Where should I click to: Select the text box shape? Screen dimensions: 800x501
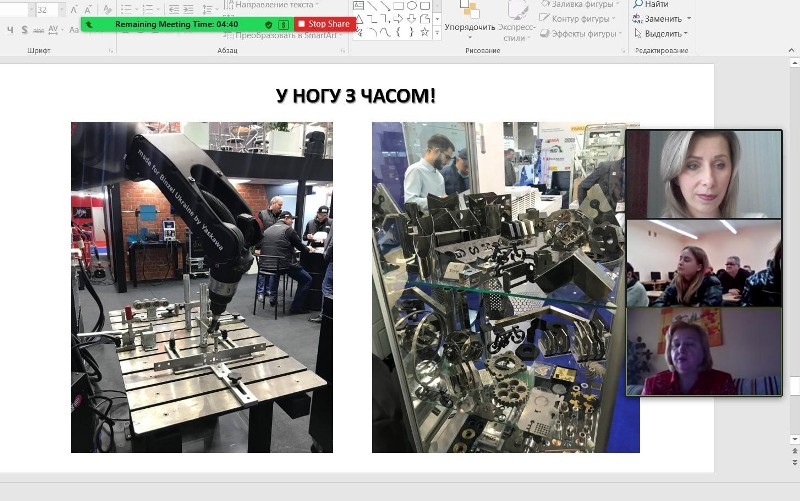tap(359, 6)
